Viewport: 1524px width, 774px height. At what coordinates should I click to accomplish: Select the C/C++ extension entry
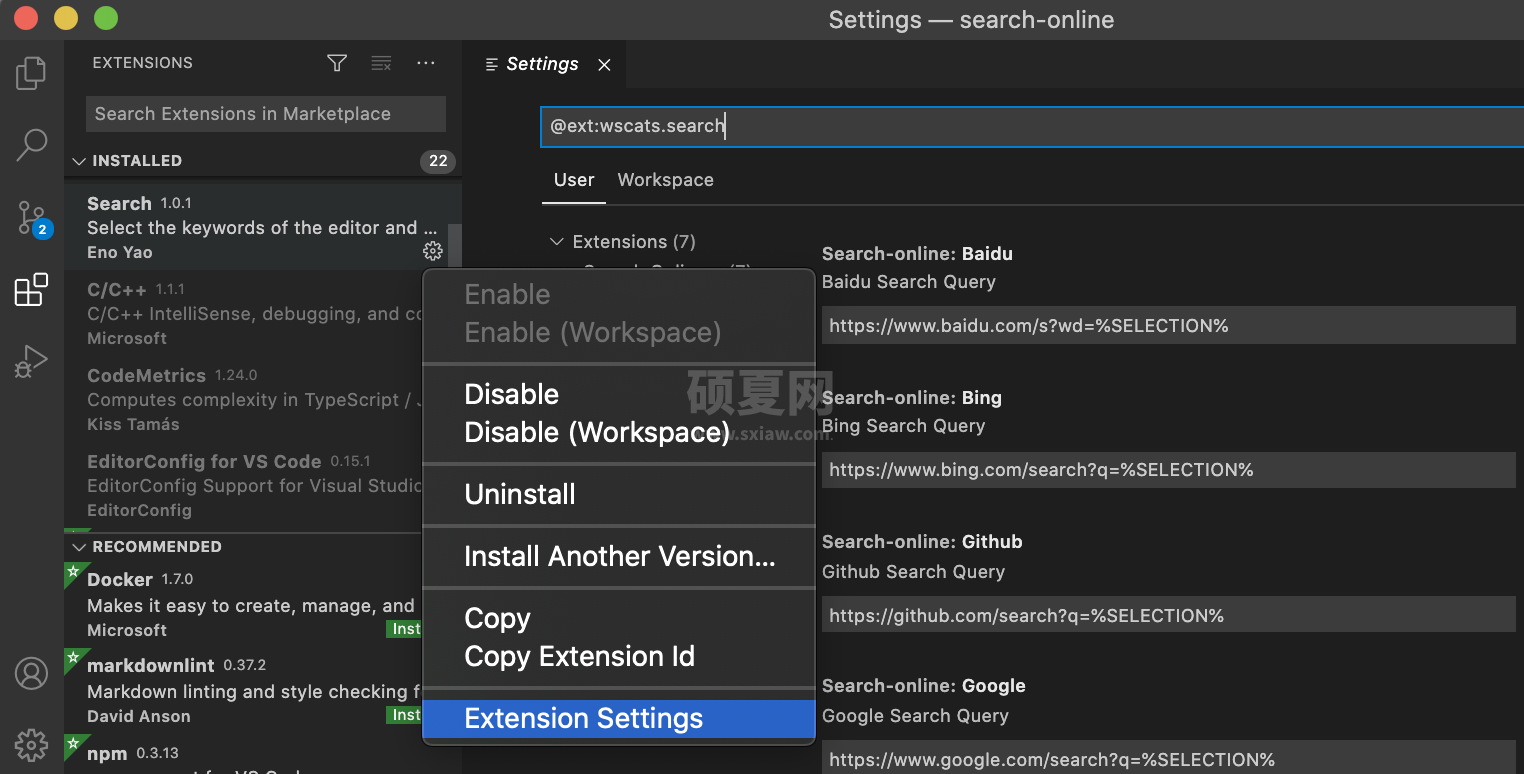(x=243, y=313)
